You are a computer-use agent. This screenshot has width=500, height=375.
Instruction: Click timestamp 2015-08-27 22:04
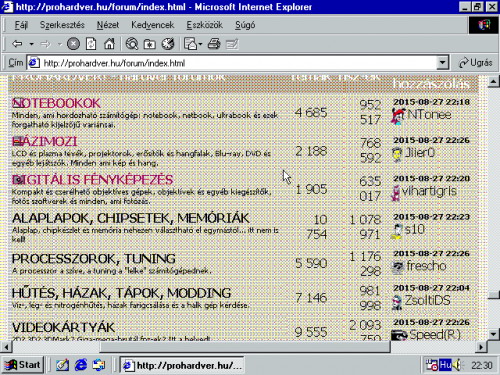tap(432, 288)
